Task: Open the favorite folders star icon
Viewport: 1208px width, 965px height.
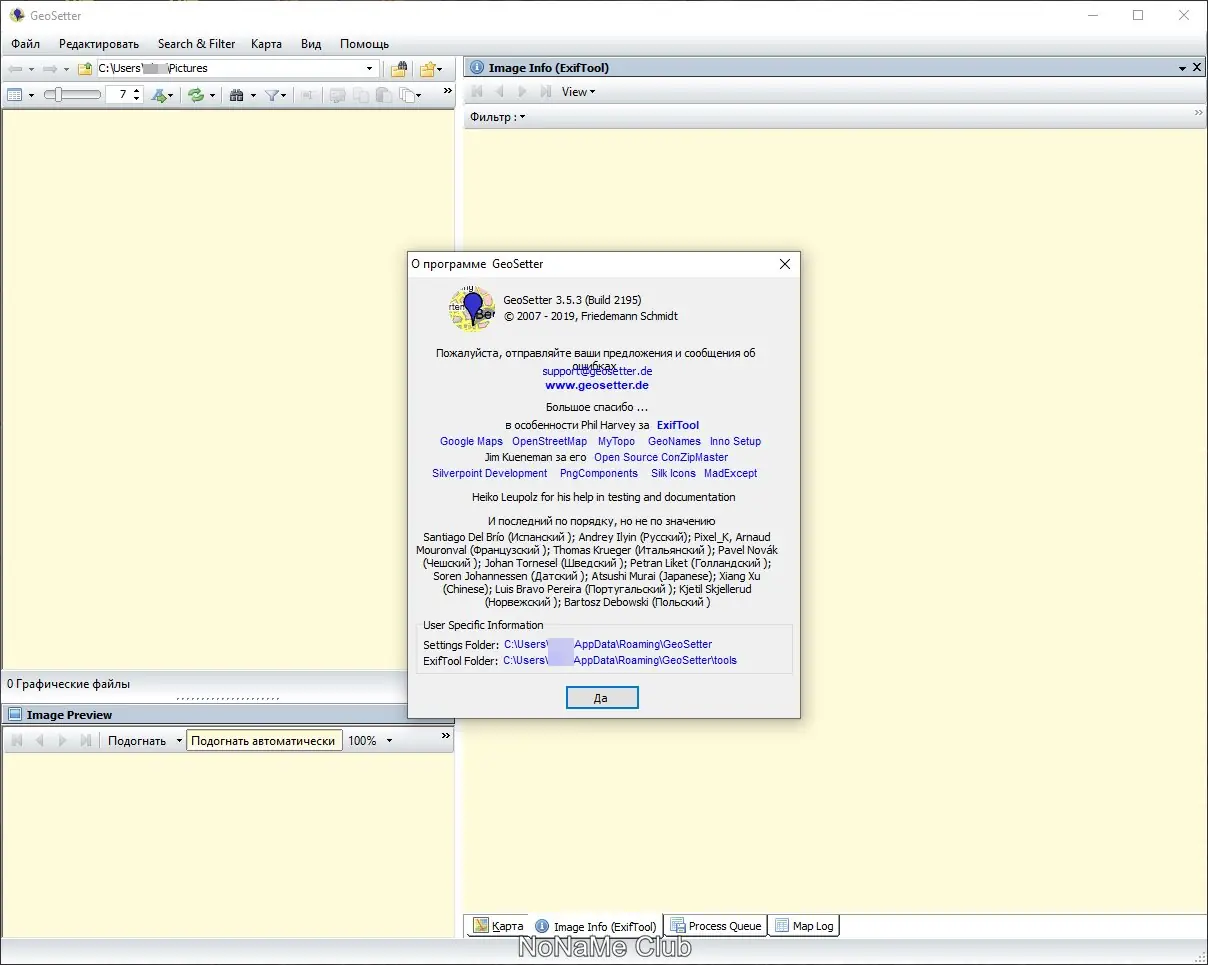Action: pos(428,69)
